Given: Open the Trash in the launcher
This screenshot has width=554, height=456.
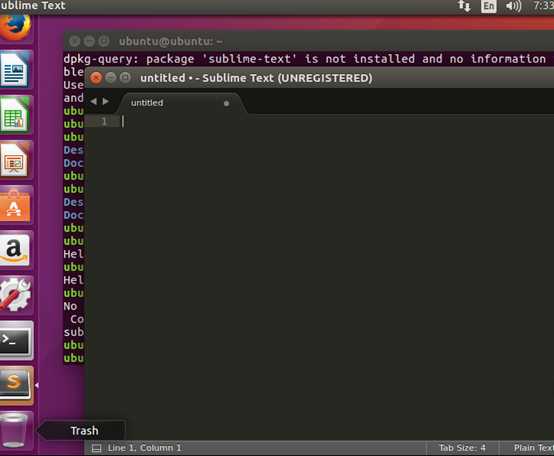Looking at the screenshot, I should 14,430.
